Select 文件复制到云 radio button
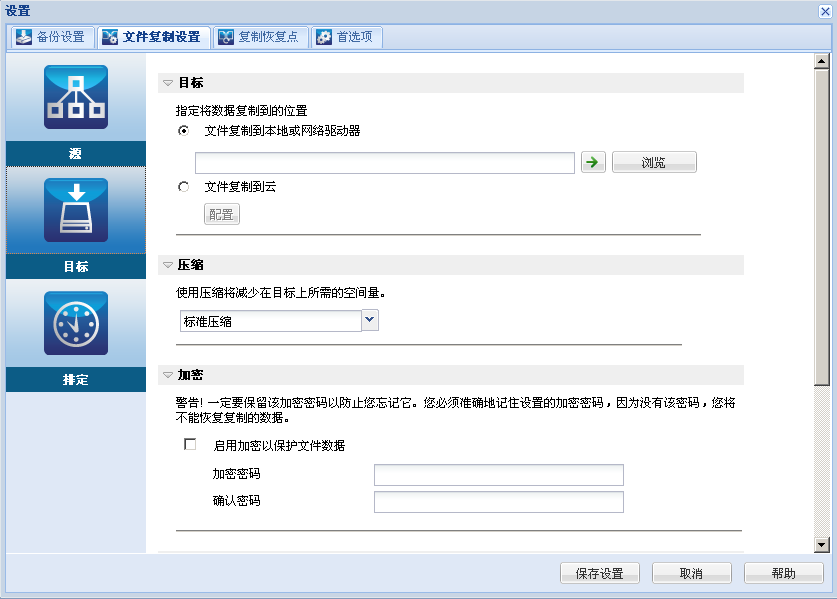837x599 pixels. point(184,187)
